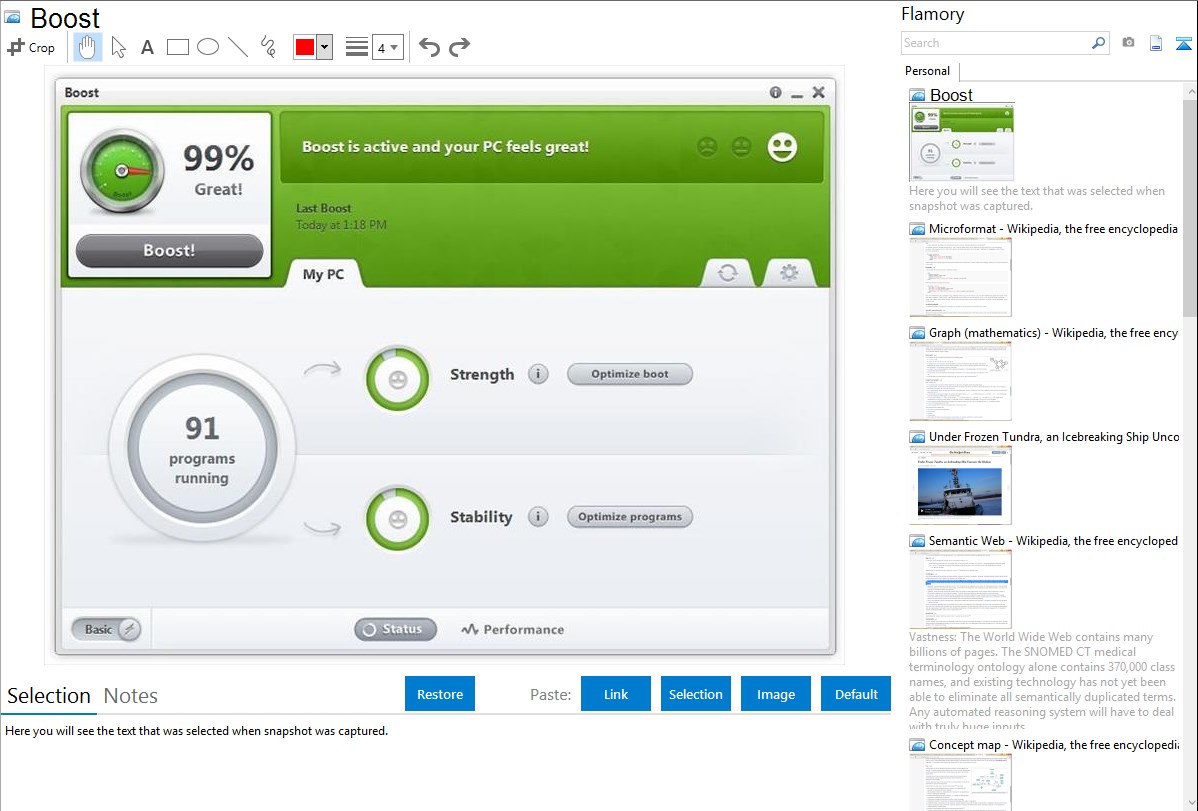Activate the hand pan tool
Image resolution: width=1198 pixels, height=811 pixels.
(87, 47)
